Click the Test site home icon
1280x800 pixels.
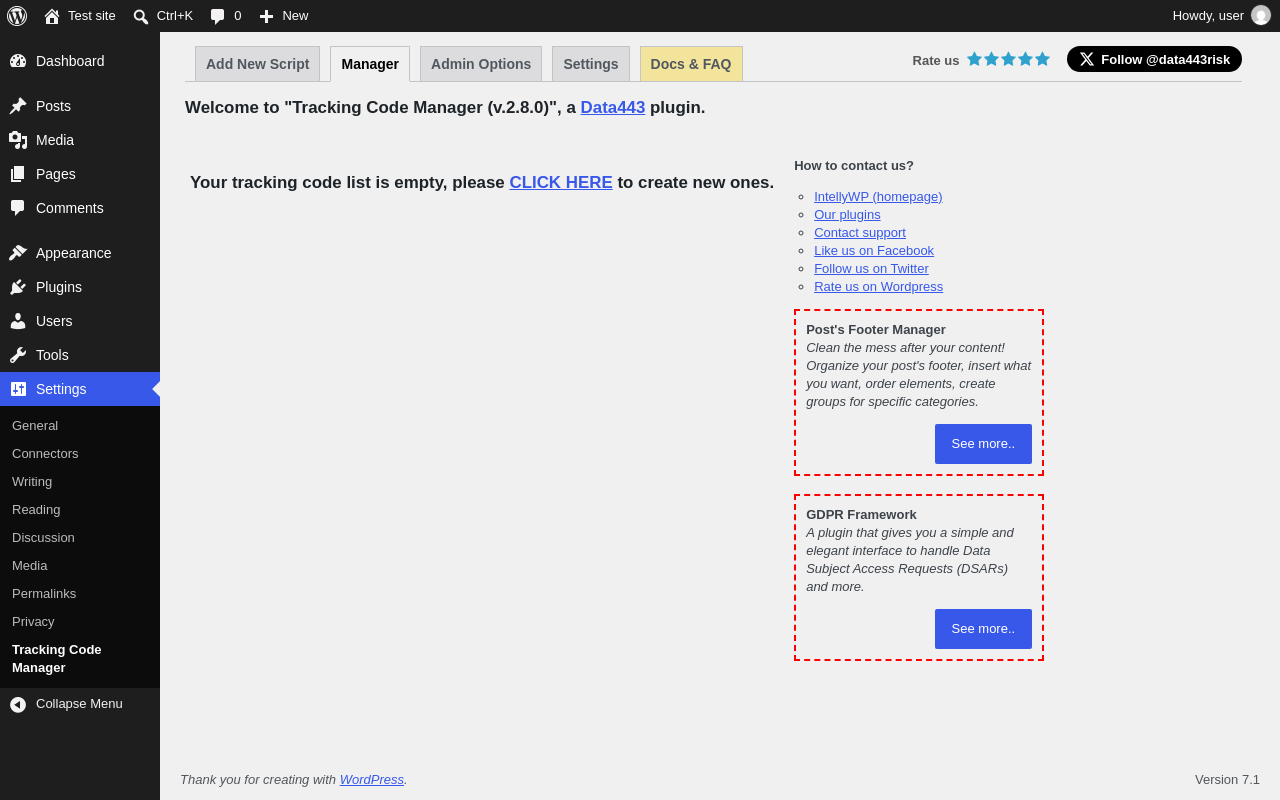[52, 16]
